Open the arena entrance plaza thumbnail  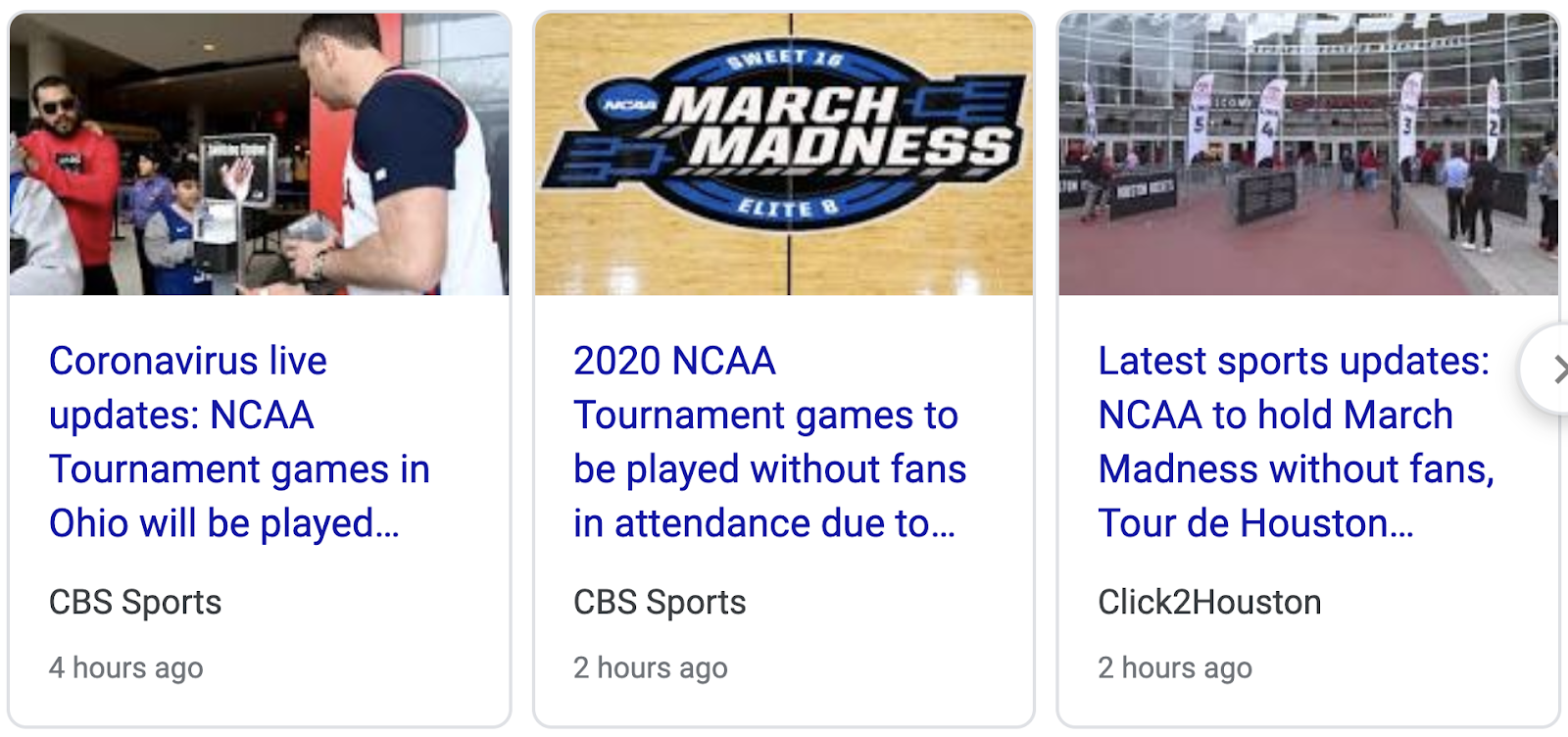pos(1308,155)
